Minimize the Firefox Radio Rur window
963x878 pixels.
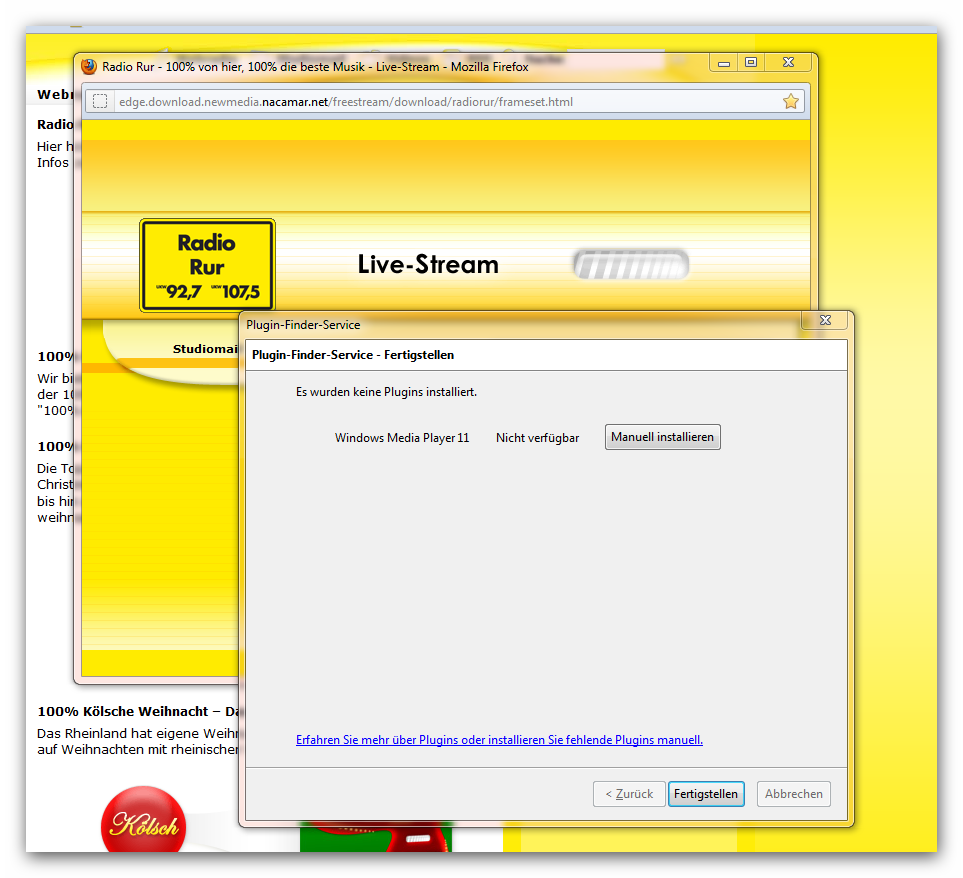[723, 63]
